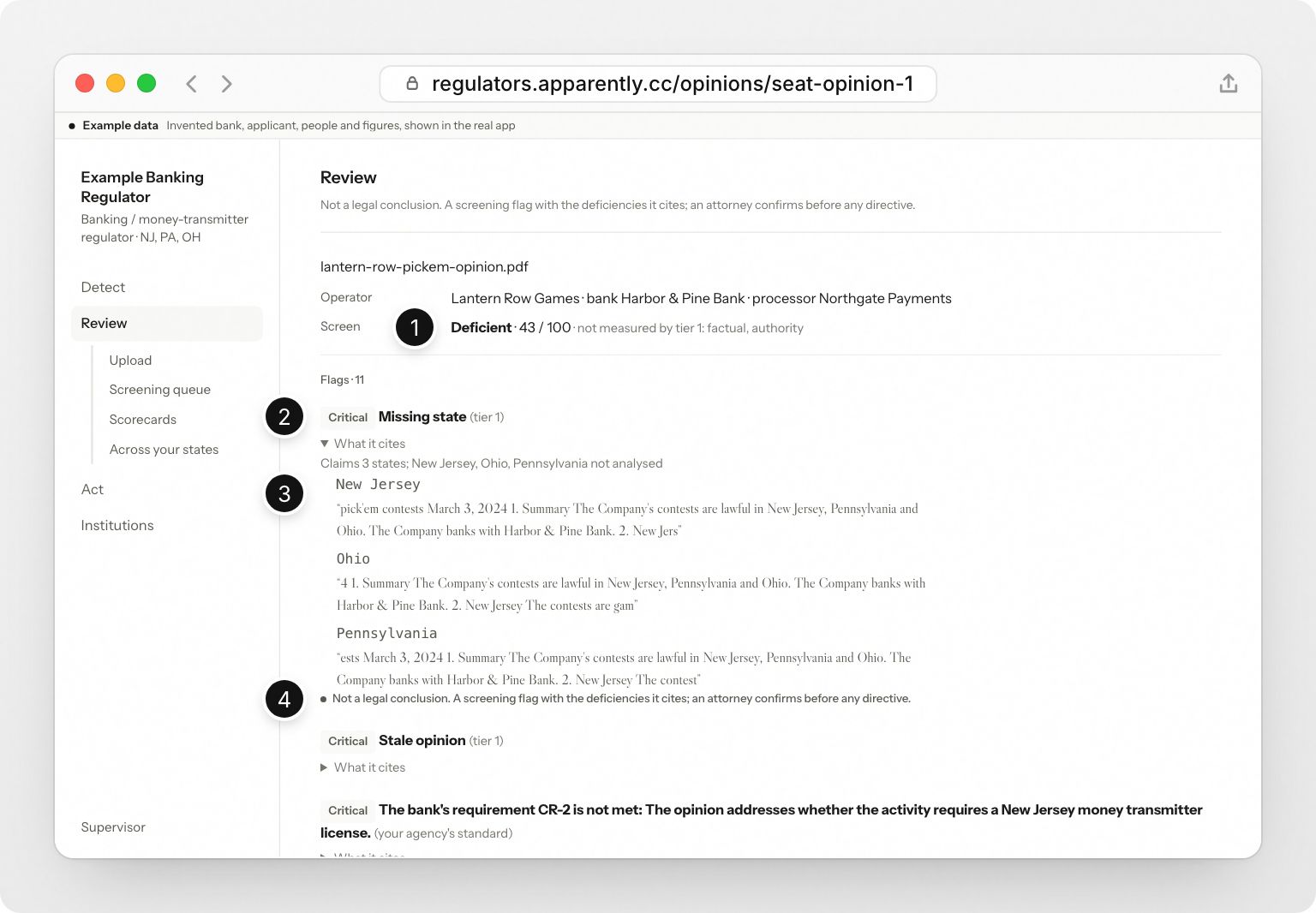Click the 'Stale opinion' flag title
The image size is (1316, 913).
pos(422,741)
